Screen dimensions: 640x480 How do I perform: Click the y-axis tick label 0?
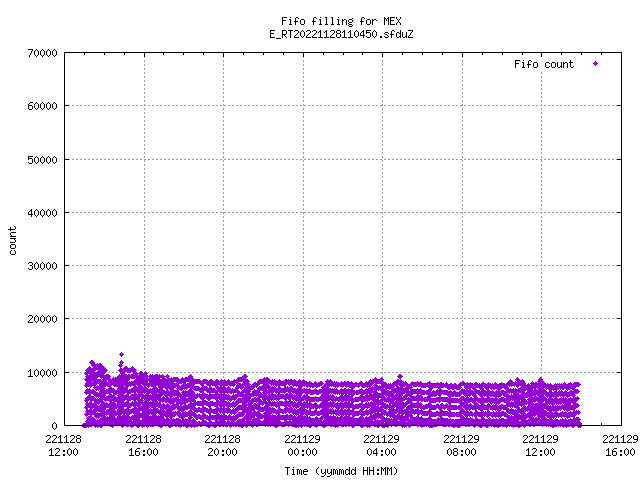coord(54,426)
